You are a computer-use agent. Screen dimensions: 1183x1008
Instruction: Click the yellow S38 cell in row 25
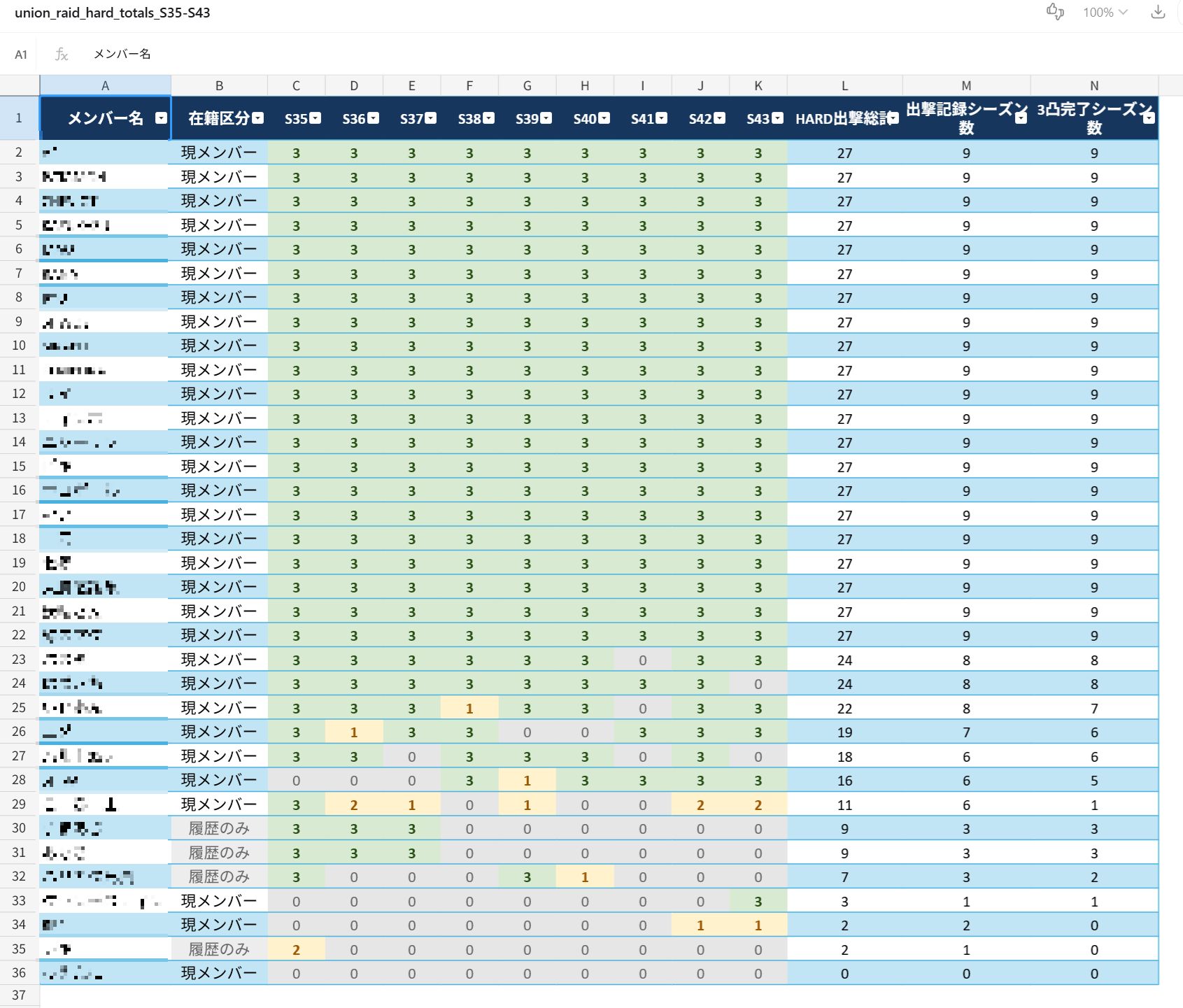click(469, 708)
